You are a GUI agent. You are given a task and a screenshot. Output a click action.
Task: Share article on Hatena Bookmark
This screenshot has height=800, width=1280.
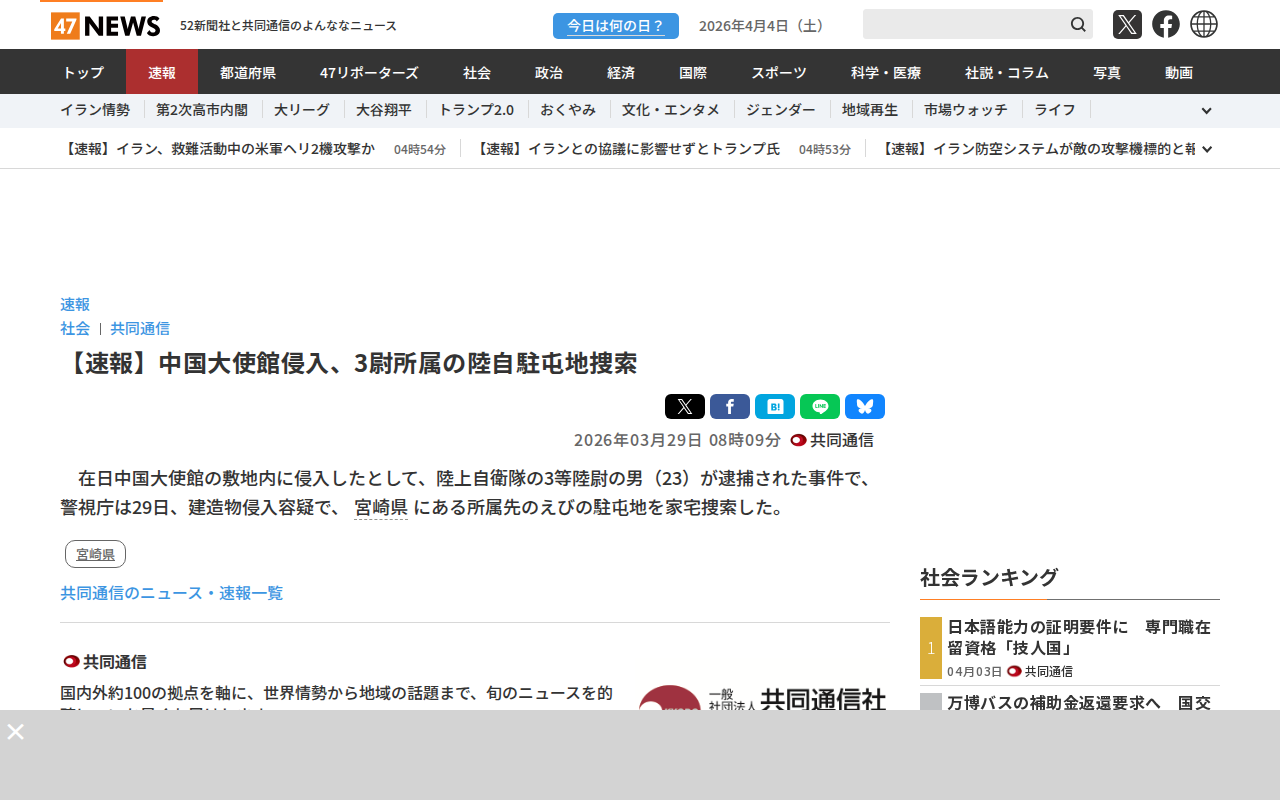(x=775, y=406)
